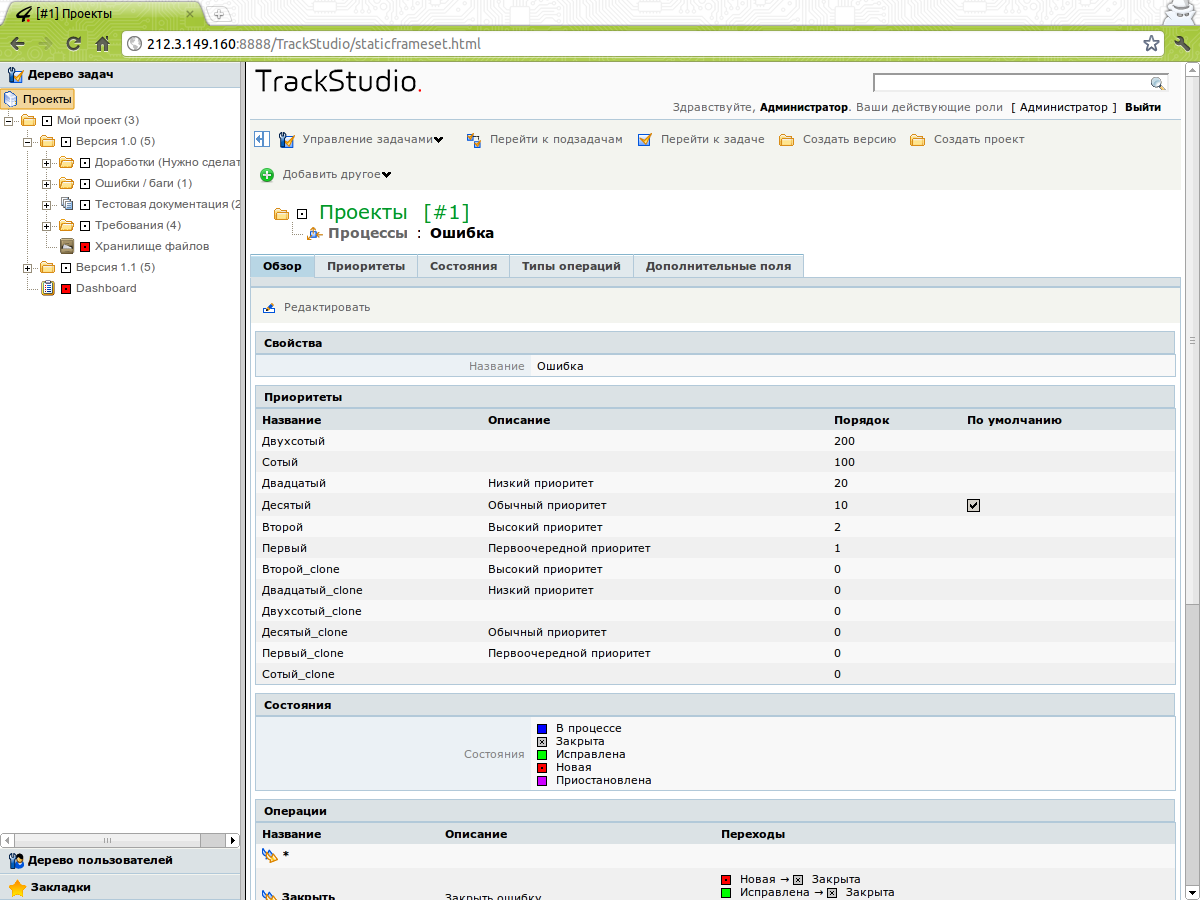Click the Администратор role link

(x=1064, y=107)
